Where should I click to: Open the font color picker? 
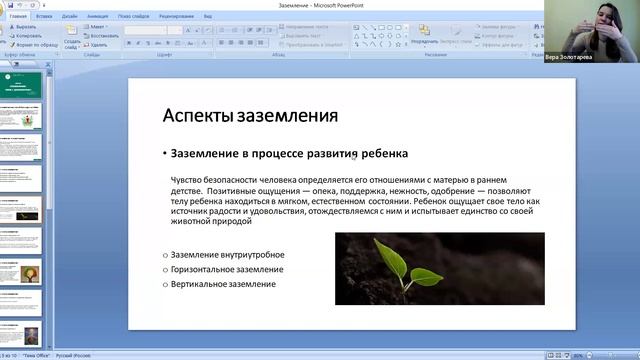[x=205, y=43]
